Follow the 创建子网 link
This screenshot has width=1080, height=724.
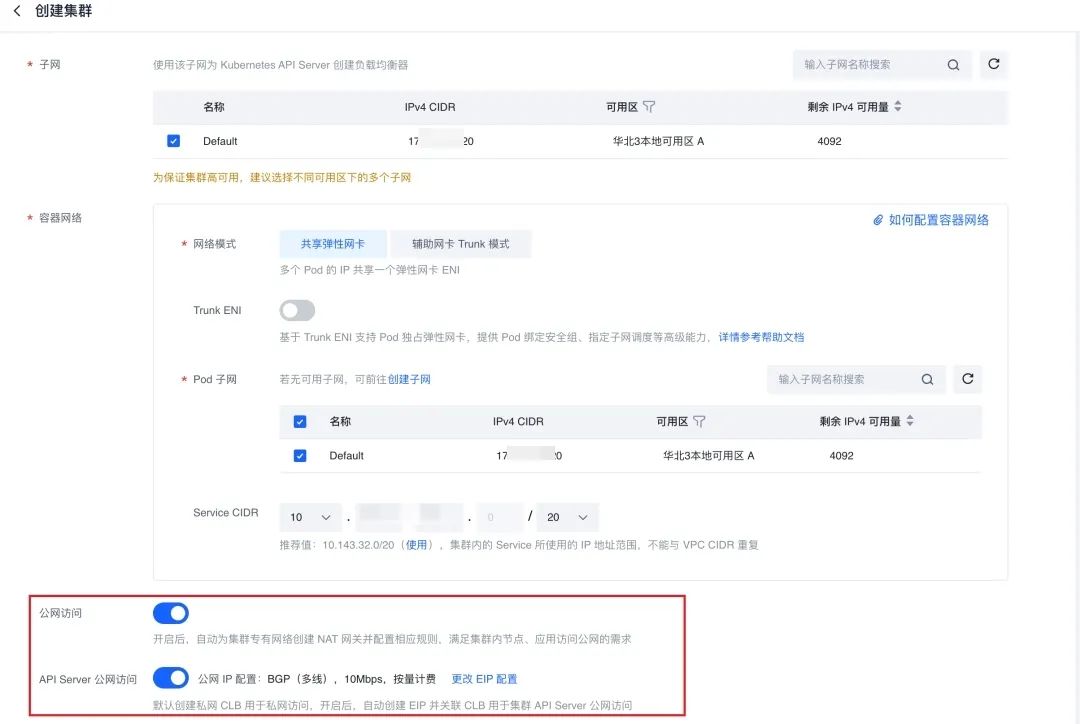409,380
